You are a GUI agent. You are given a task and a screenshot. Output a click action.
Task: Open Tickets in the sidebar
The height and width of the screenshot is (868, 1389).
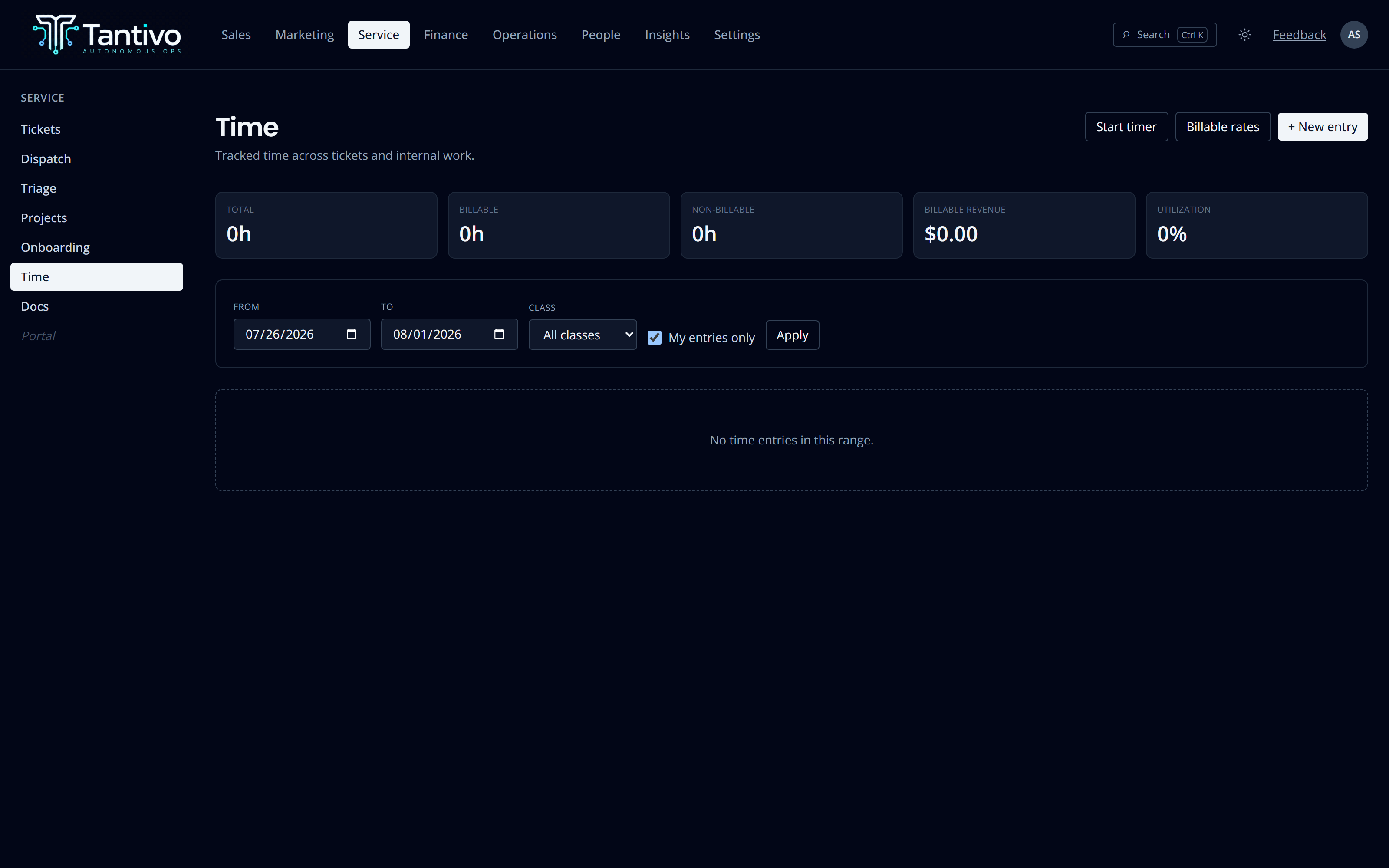tap(96, 129)
